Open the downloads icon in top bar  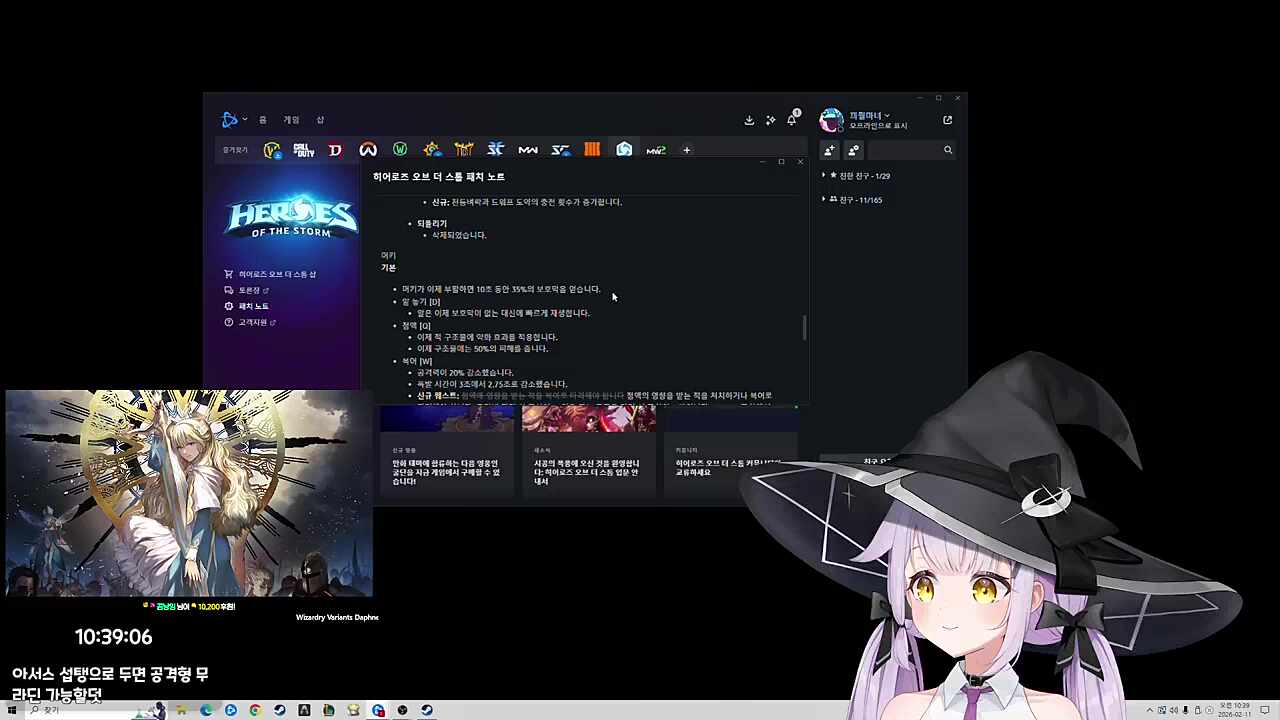coord(749,120)
